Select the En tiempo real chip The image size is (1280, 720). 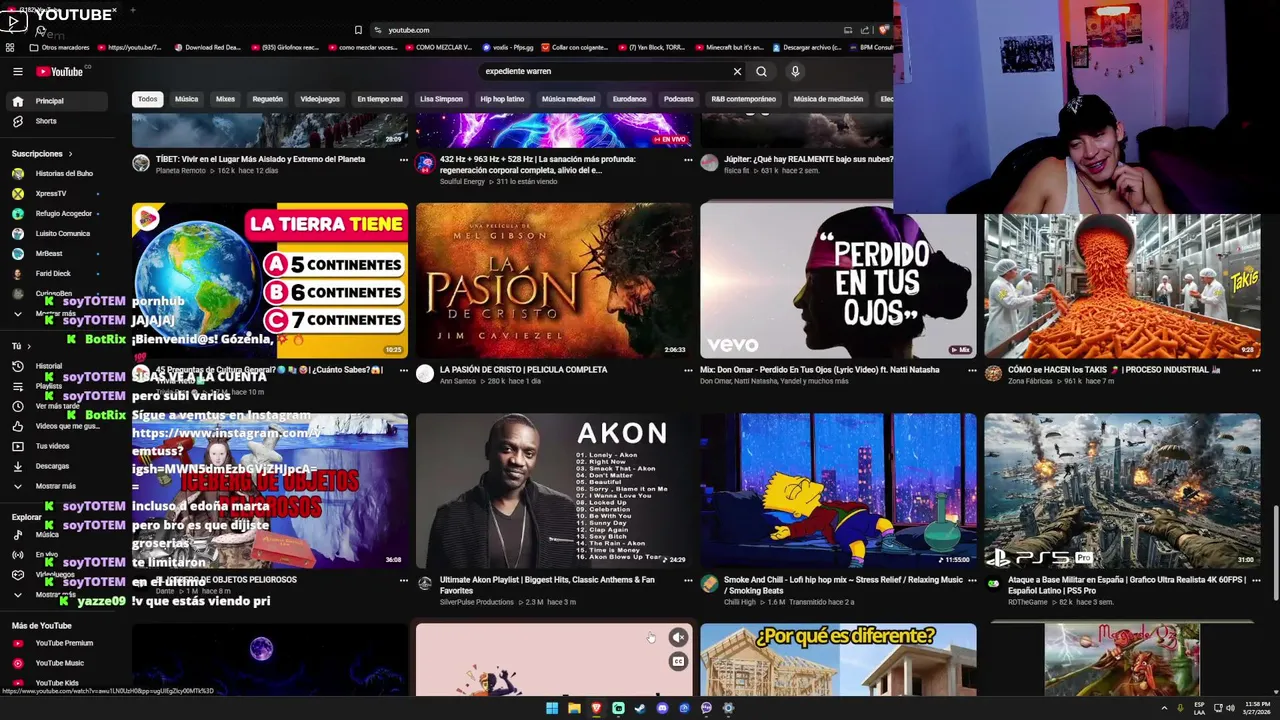pyautogui.click(x=380, y=99)
